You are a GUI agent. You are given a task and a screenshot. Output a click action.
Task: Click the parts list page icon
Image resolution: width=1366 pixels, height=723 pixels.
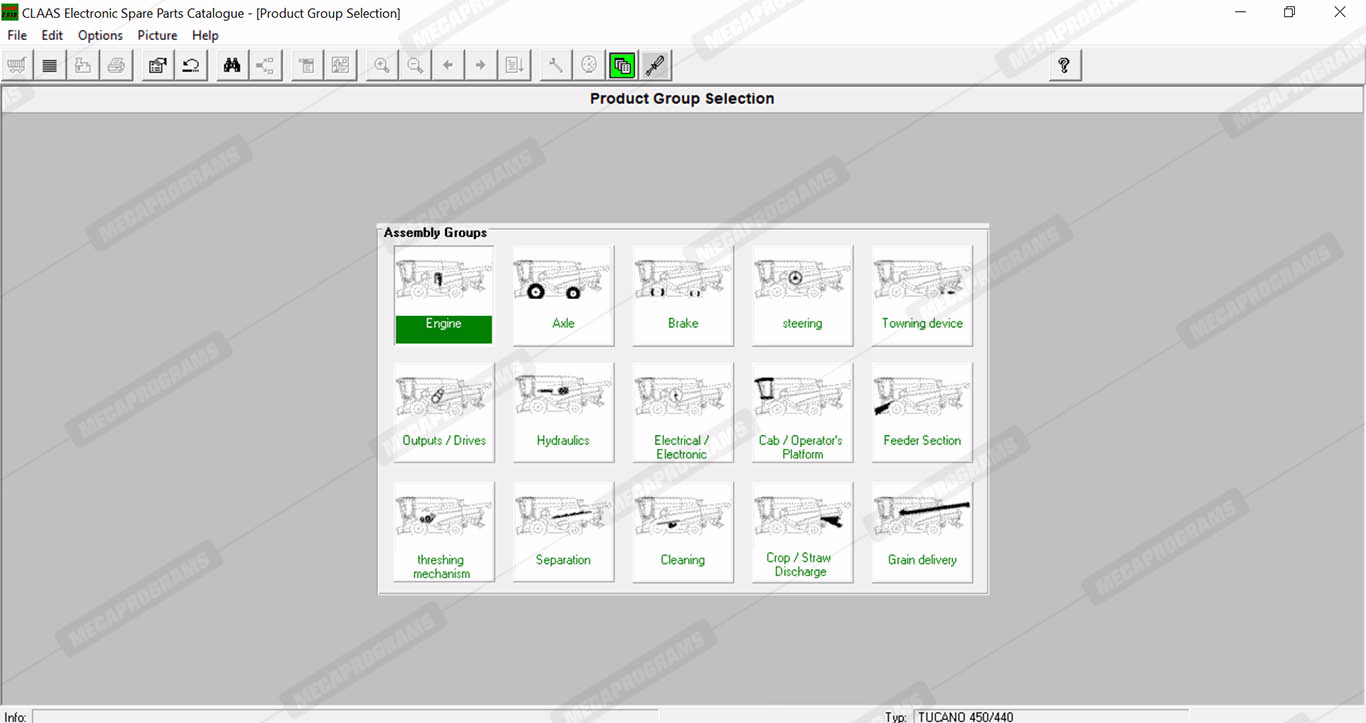click(x=307, y=66)
